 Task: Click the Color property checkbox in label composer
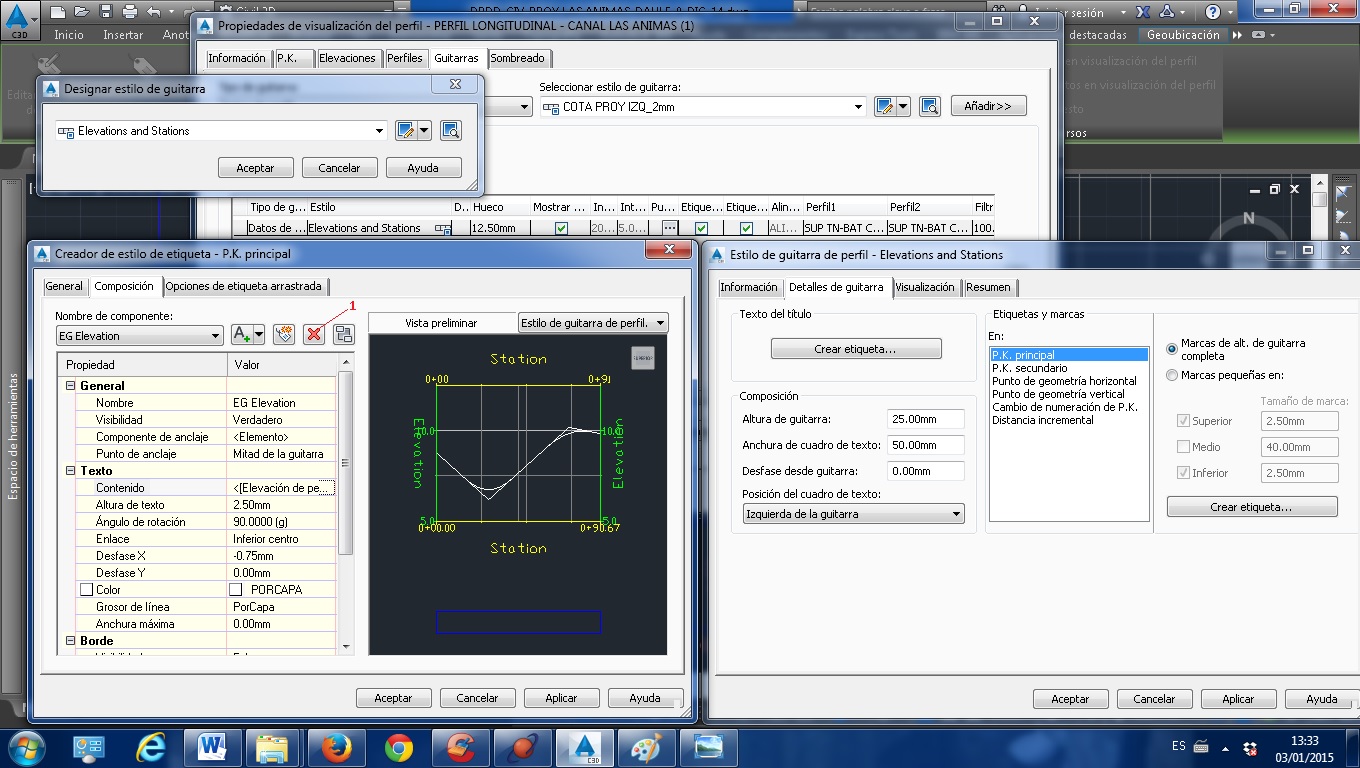point(86,590)
